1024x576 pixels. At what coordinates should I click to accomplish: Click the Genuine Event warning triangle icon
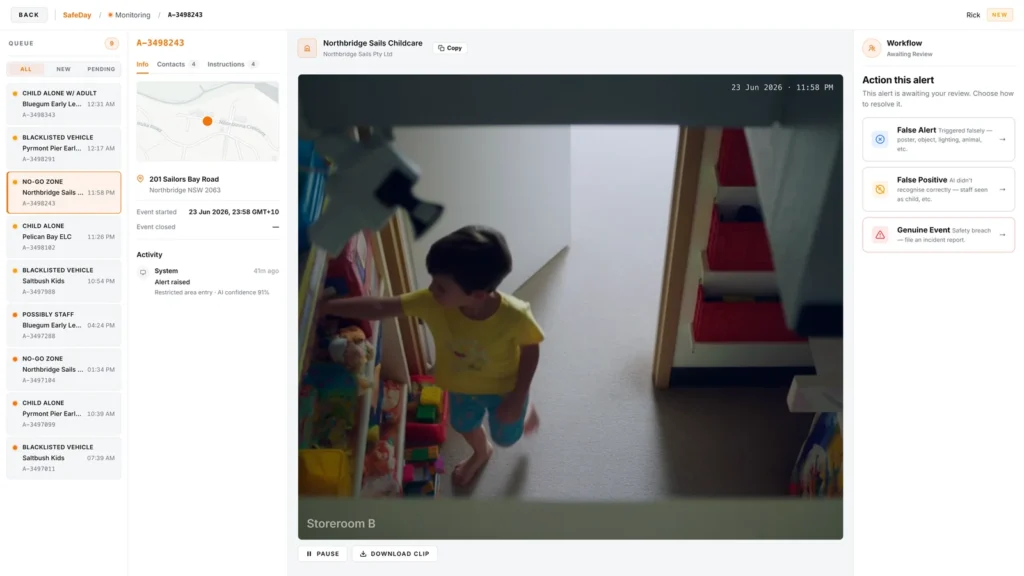880,234
